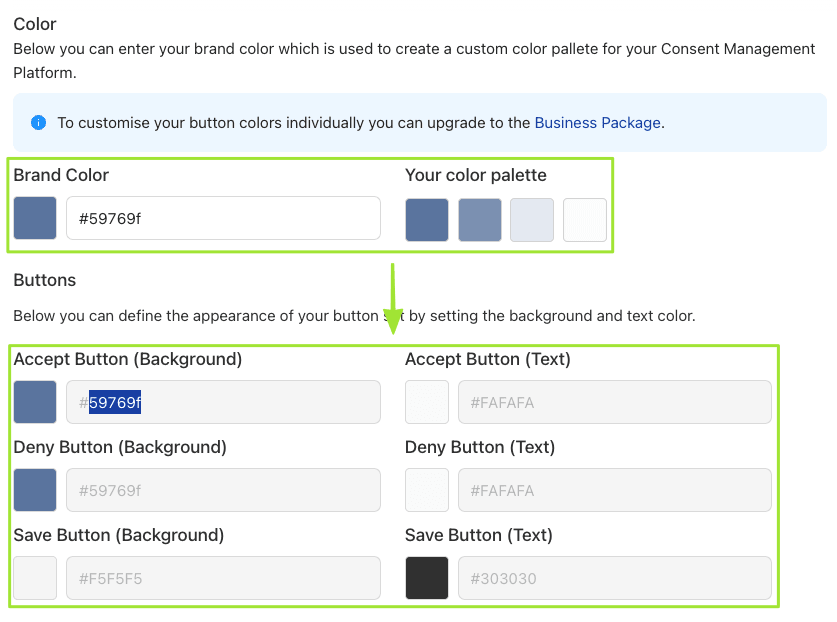This screenshot has width=837, height=622.
Task: Click the Brand Color swatch
Action: pyautogui.click(x=35, y=218)
